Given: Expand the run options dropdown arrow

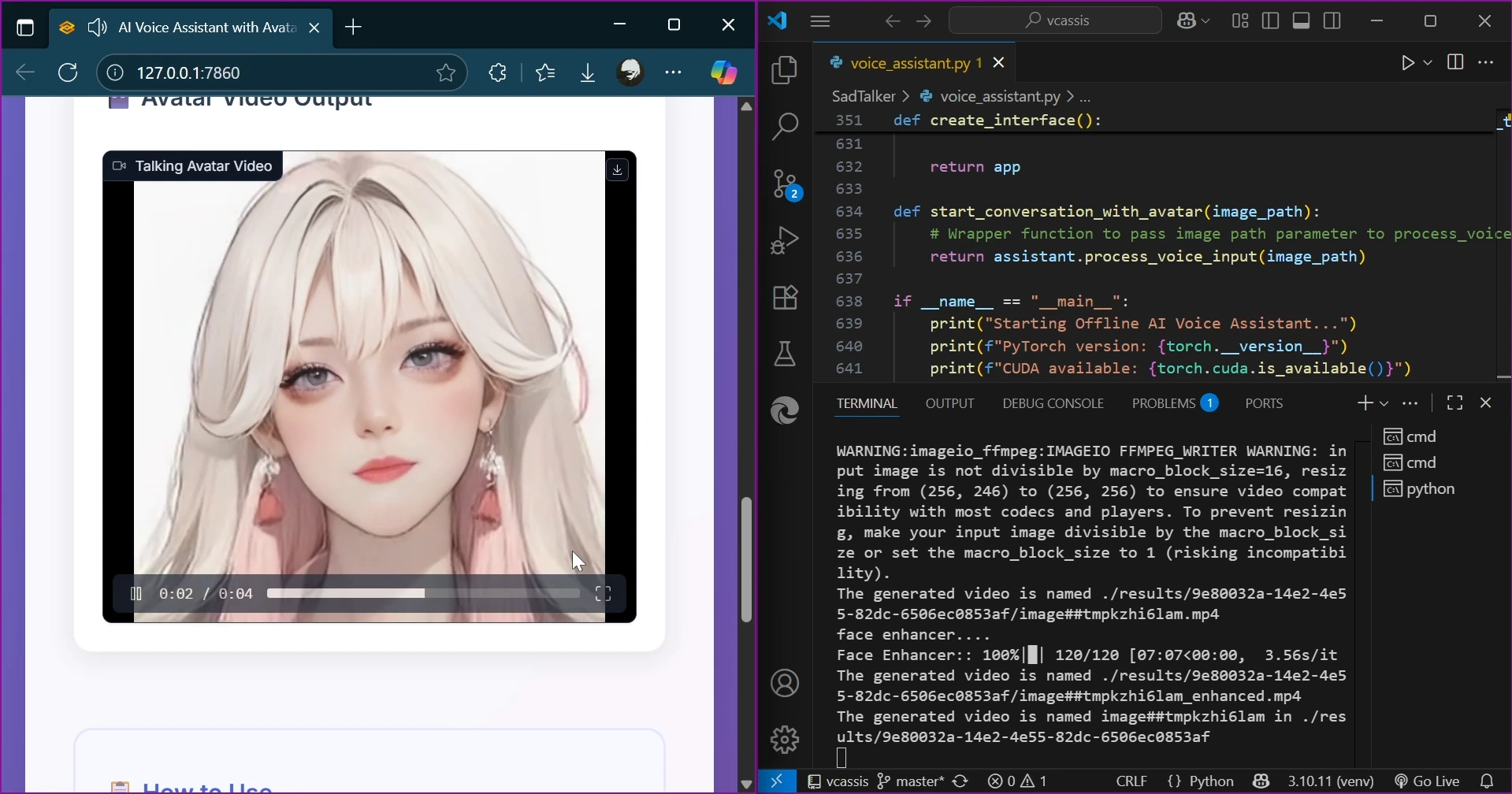Looking at the screenshot, I should click(1428, 63).
